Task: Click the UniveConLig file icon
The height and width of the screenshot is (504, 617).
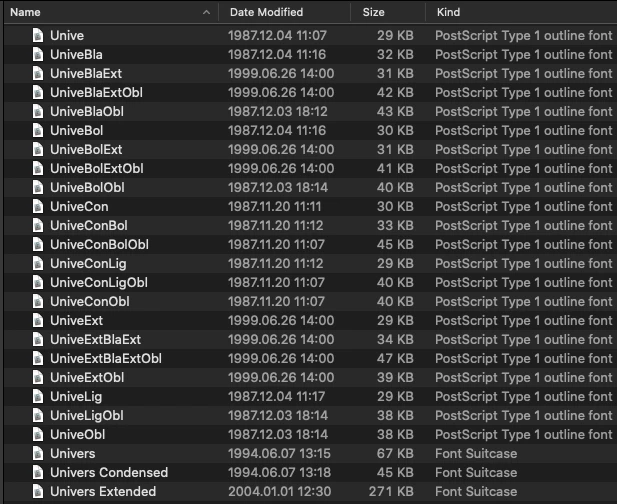Action: coord(38,263)
